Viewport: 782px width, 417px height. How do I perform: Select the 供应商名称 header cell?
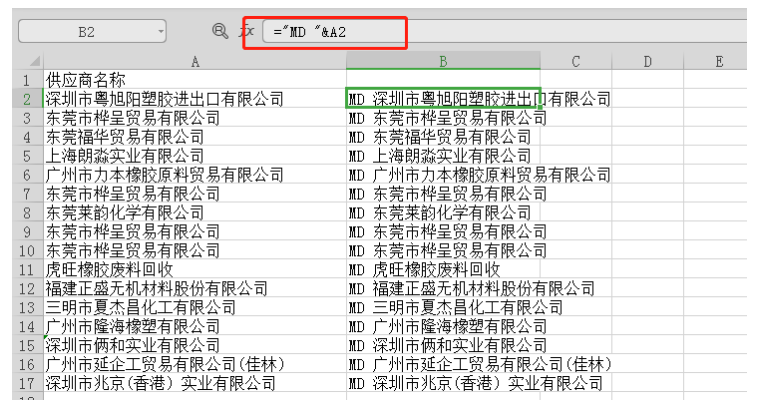click(195, 80)
